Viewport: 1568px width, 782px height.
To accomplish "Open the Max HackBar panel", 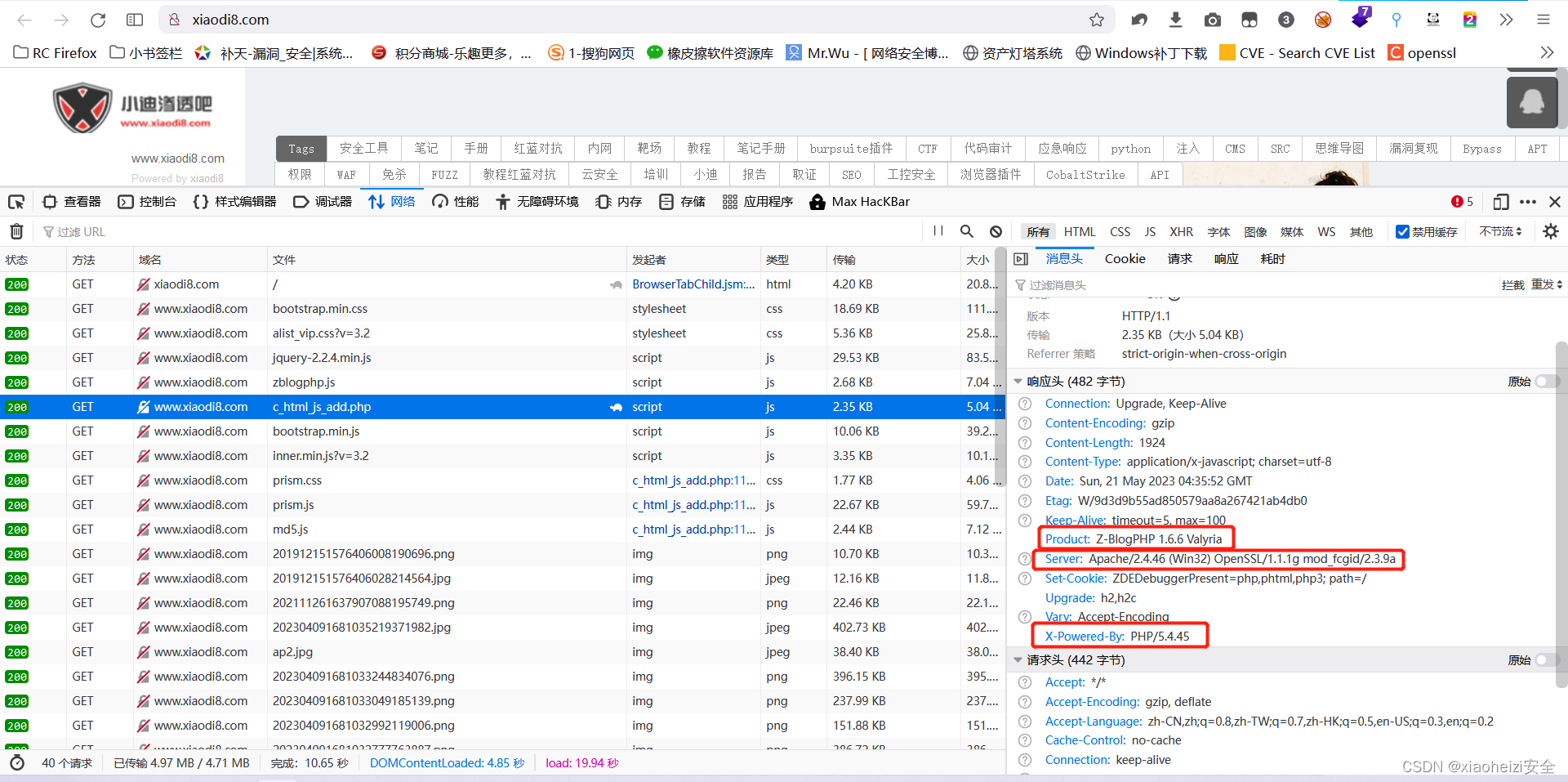I will pyautogui.click(x=859, y=202).
